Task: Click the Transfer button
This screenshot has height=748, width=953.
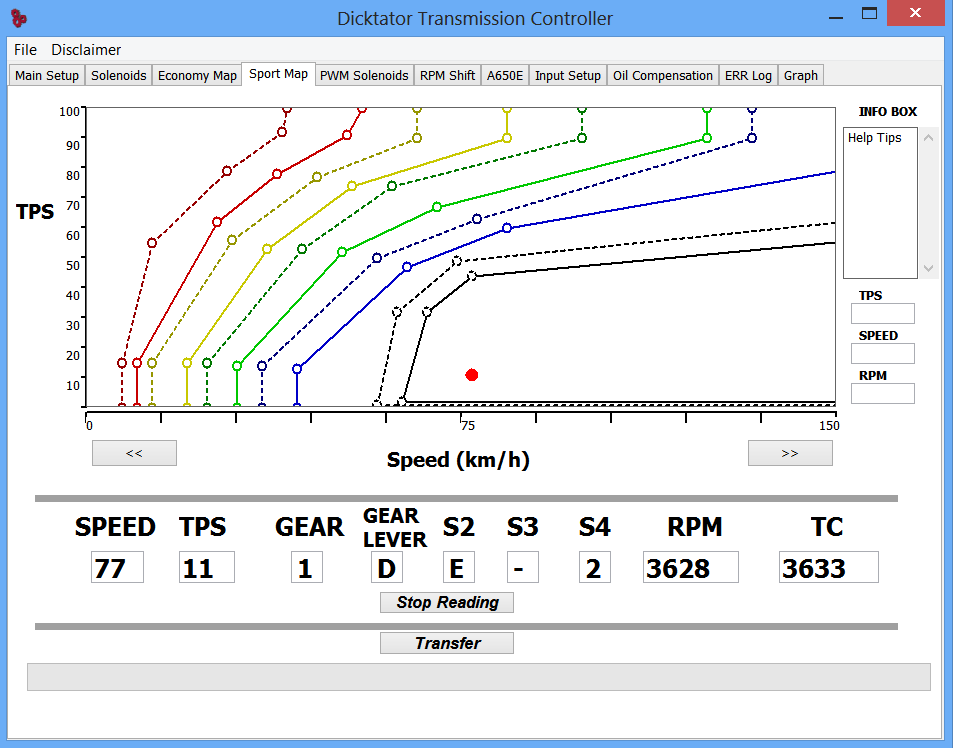Action: (x=447, y=643)
